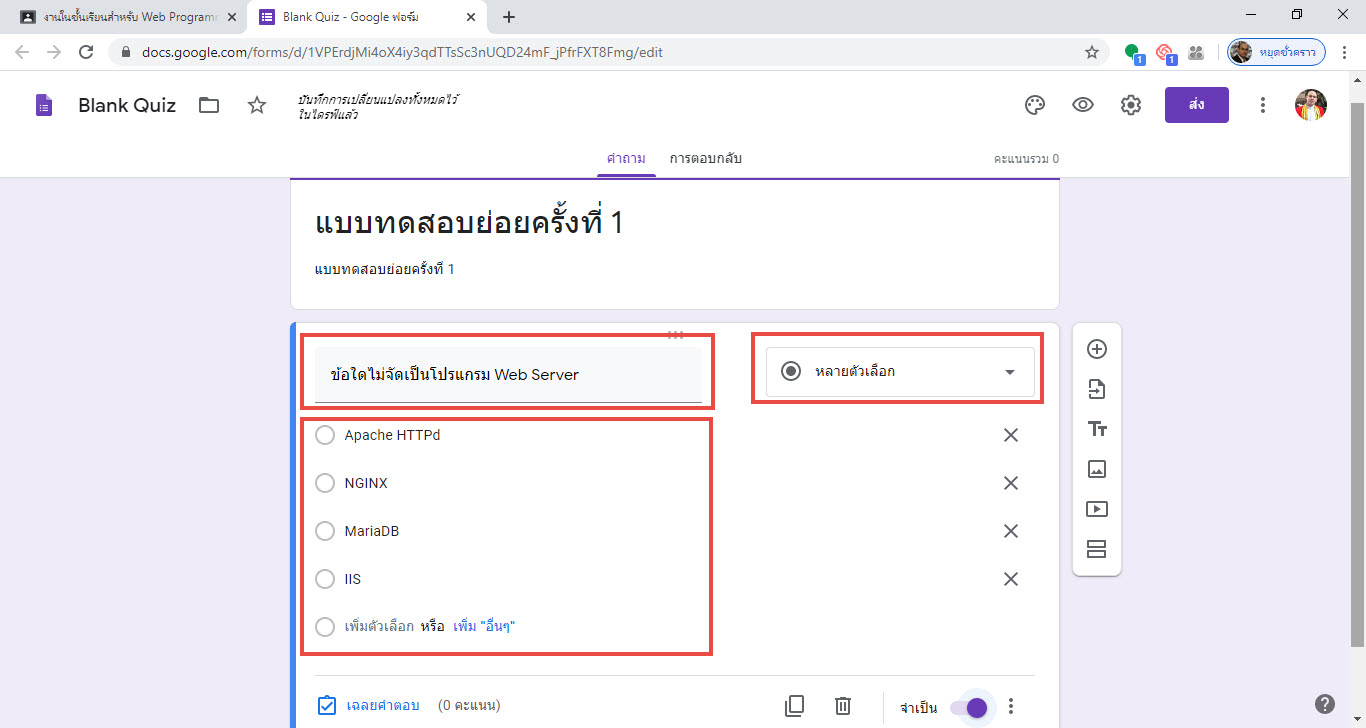This screenshot has width=1366, height=728.
Task: Click the help question mark icon
Action: tap(1325, 704)
